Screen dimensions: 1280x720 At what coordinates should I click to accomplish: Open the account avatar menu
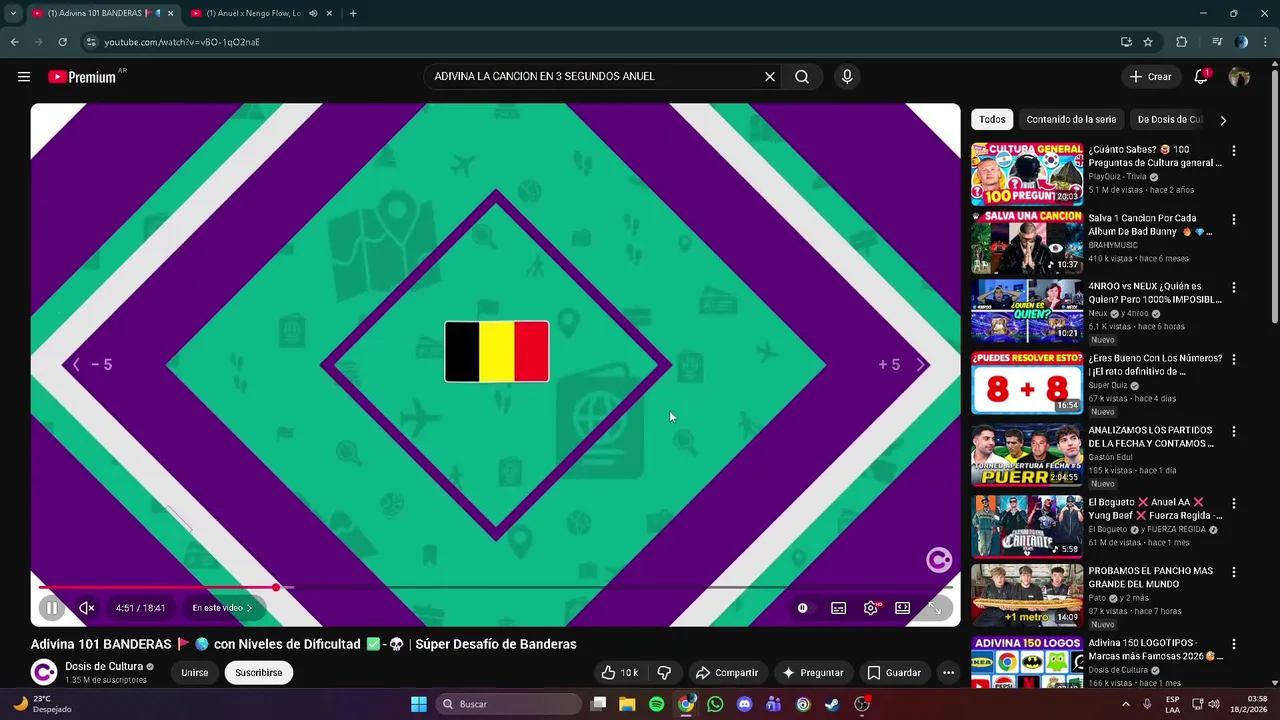[x=1239, y=77]
